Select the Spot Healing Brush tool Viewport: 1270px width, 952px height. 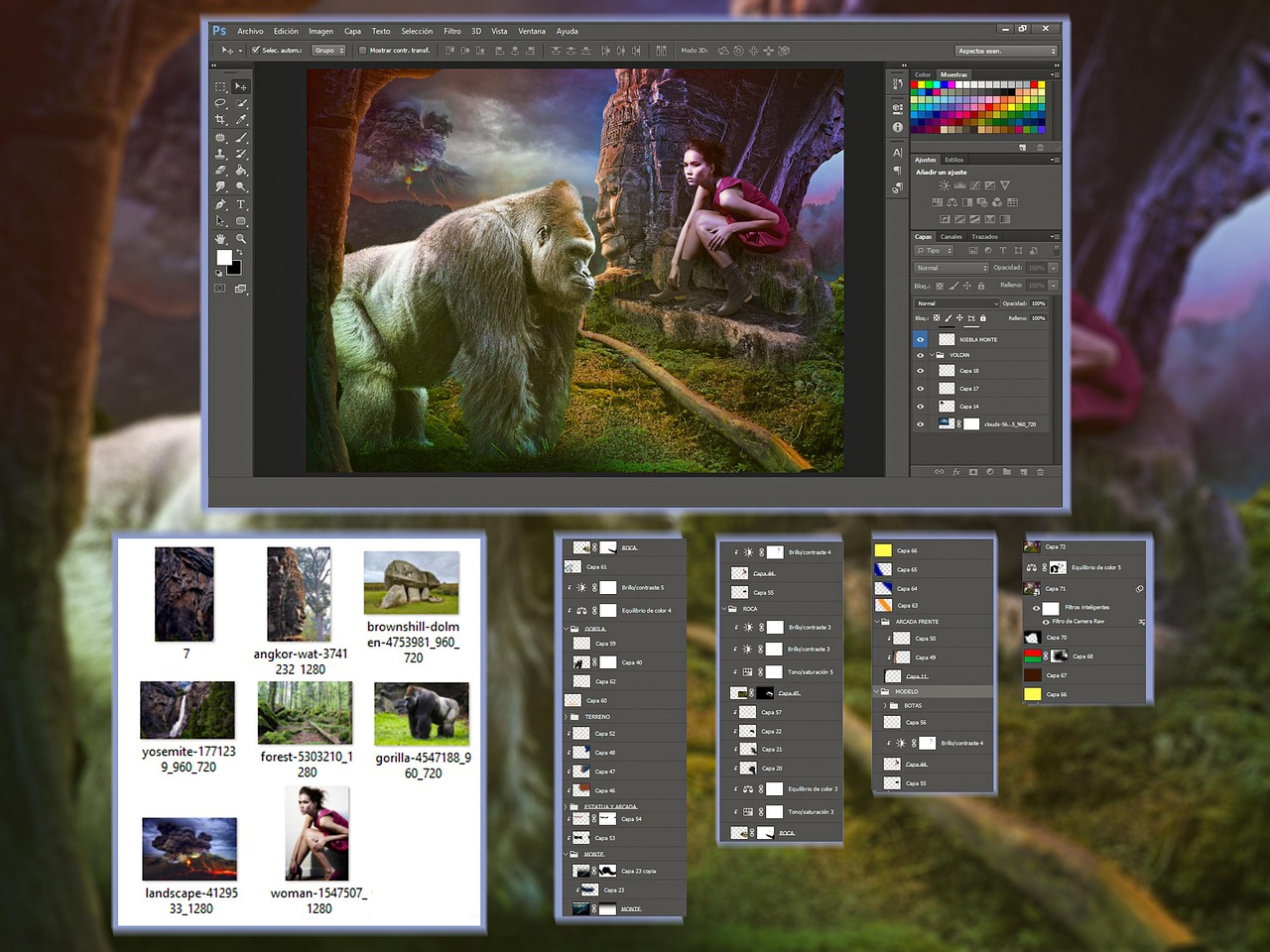(x=220, y=138)
